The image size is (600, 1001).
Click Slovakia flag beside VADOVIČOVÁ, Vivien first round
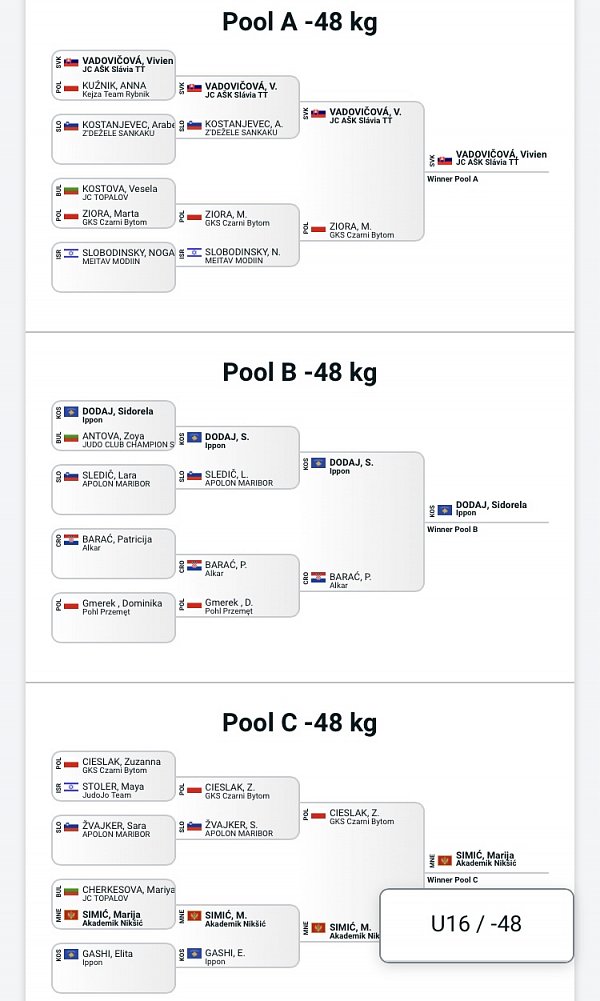coord(71,63)
